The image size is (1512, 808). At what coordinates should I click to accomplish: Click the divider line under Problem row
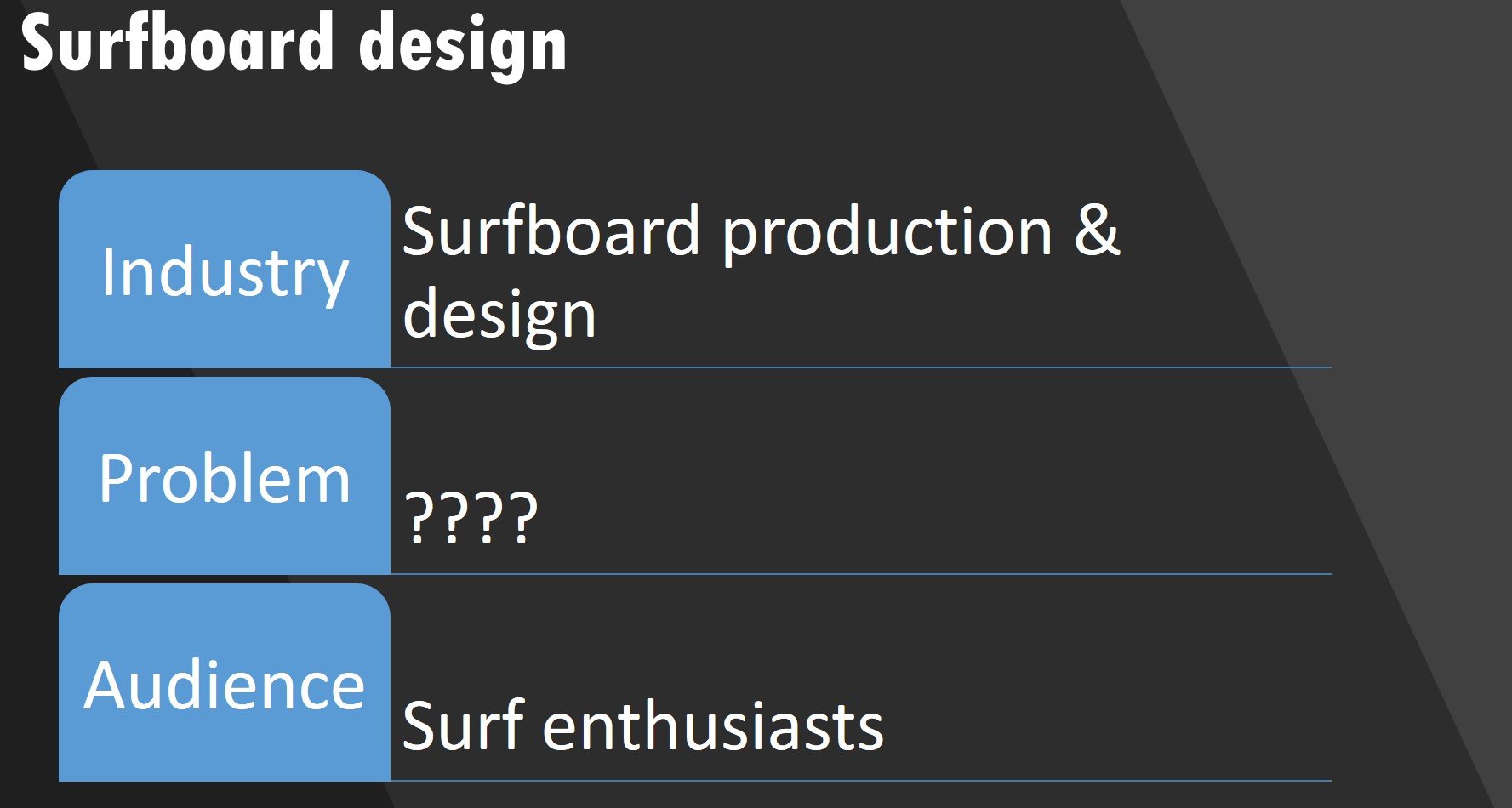[x=859, y=574]
